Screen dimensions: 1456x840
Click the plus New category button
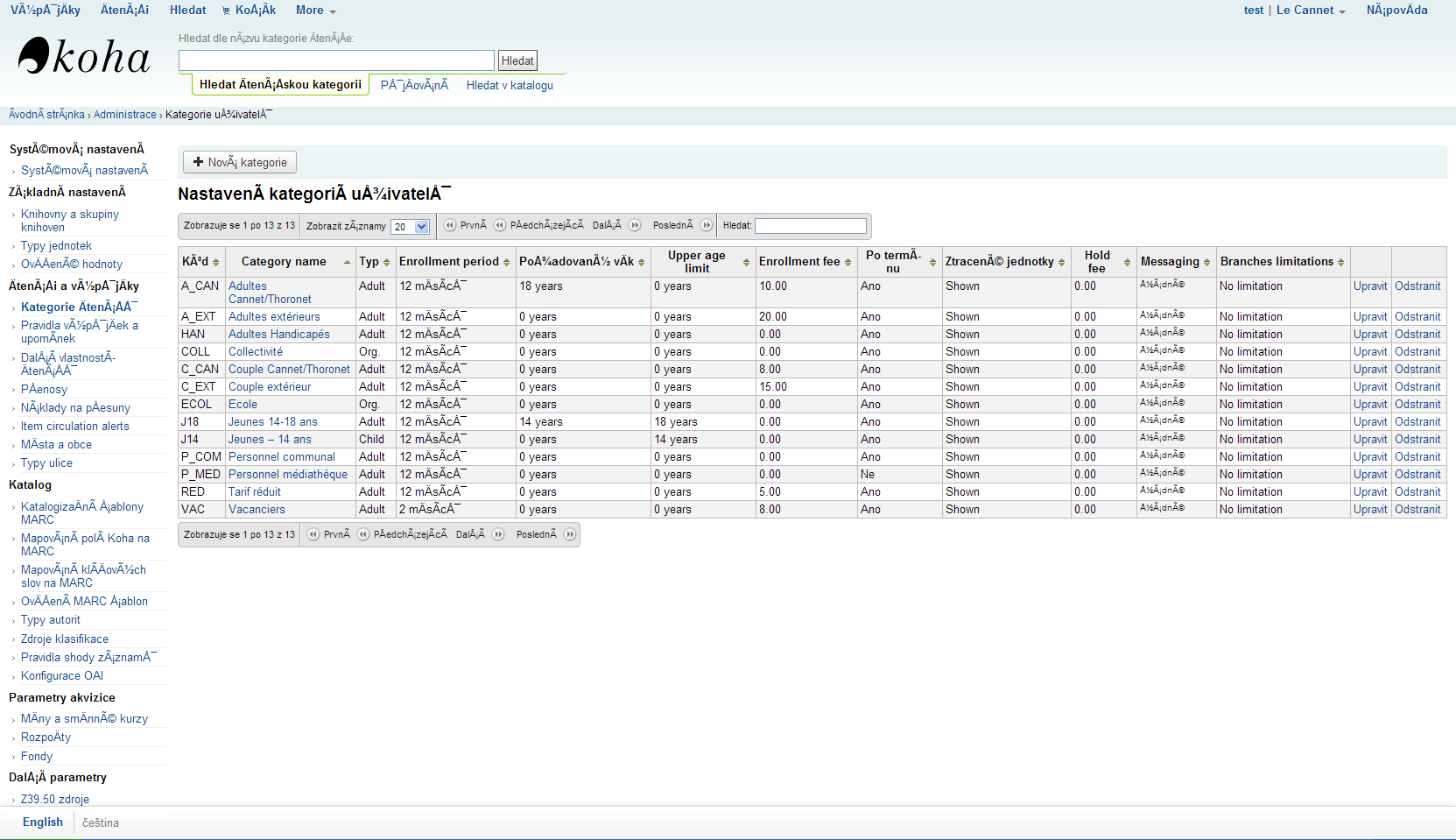240,162
